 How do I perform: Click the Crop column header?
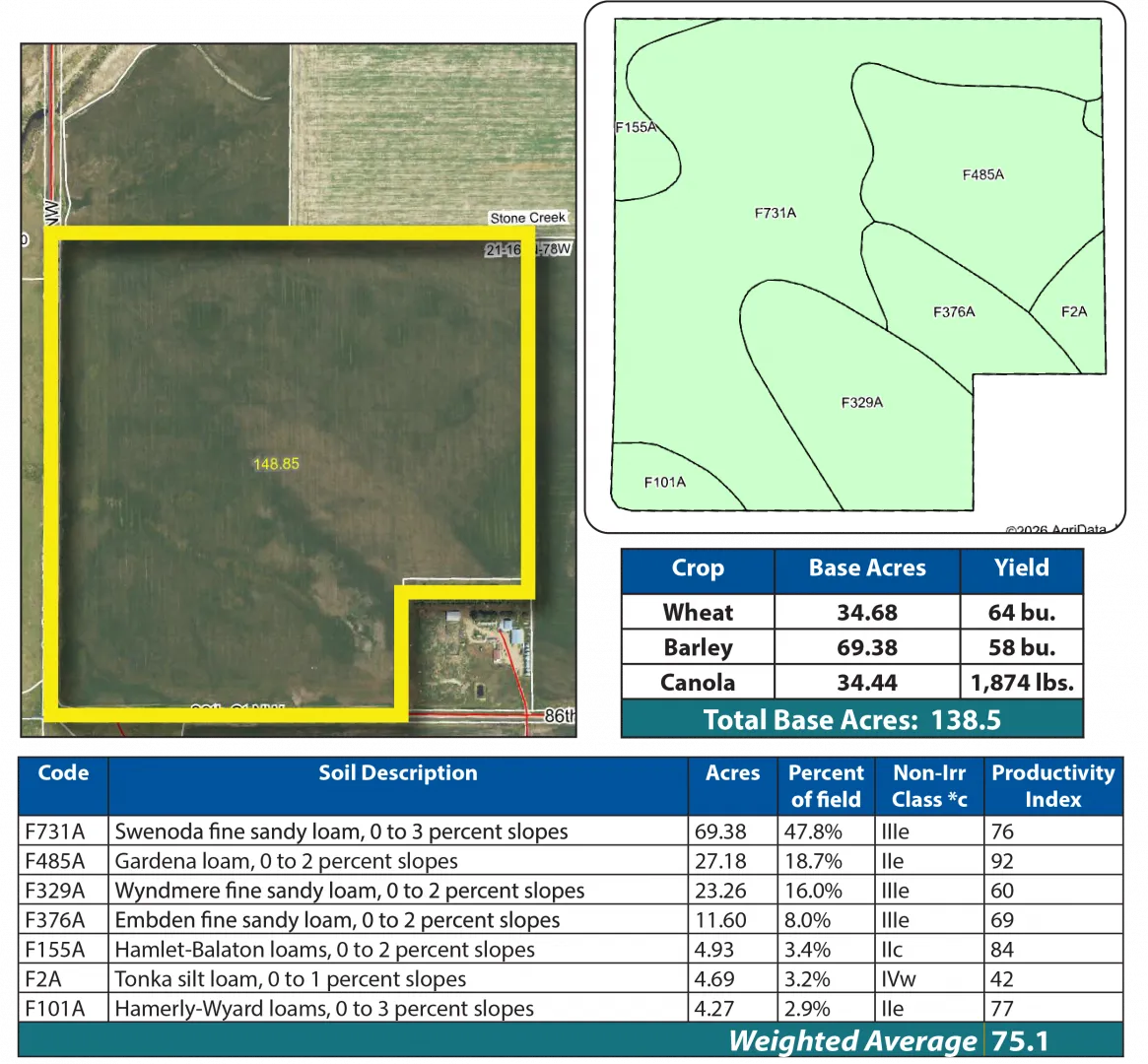pyautogui.click(x=698, y=569)
